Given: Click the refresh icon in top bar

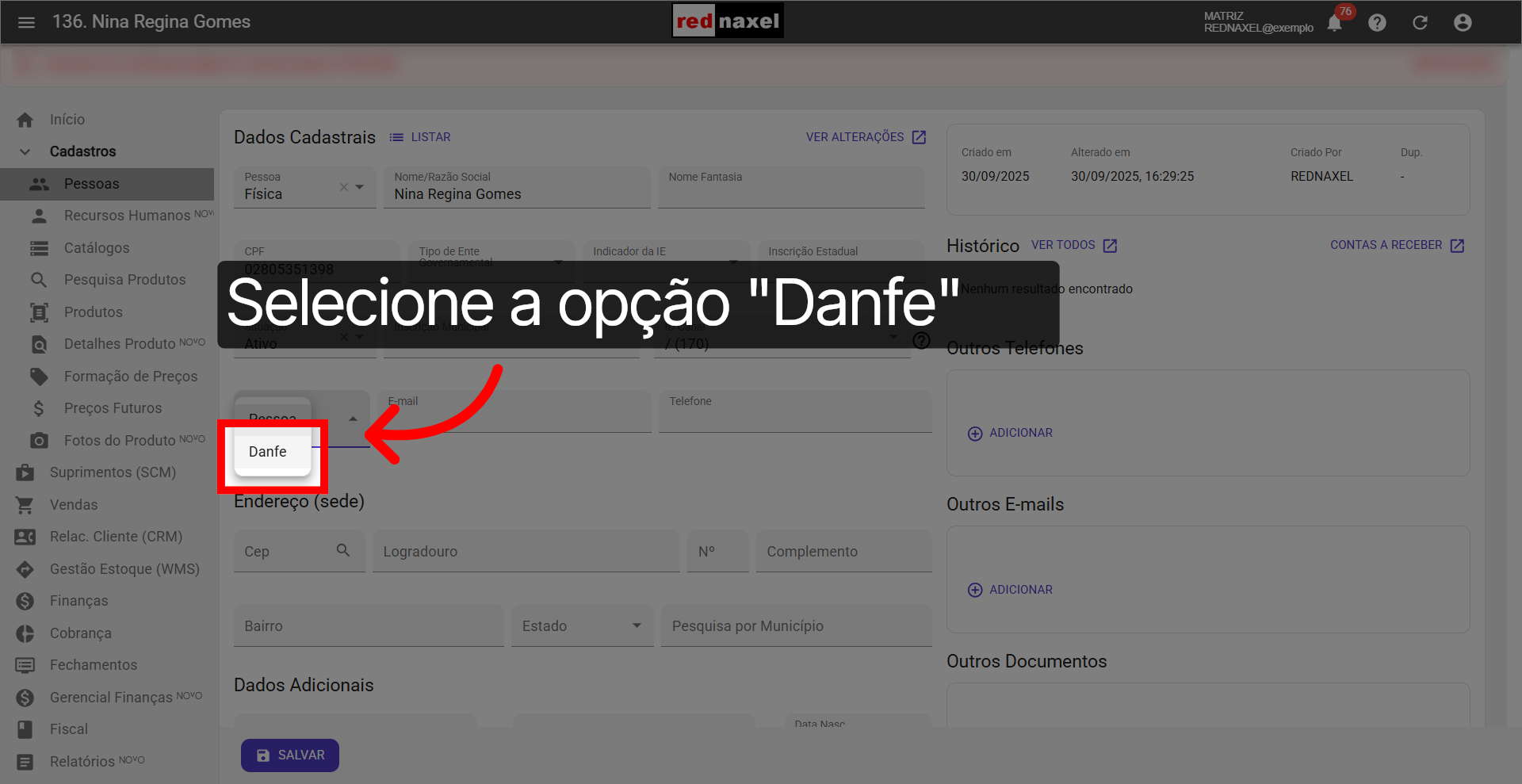Looking at the screenshot, I should pos(1420,22).
